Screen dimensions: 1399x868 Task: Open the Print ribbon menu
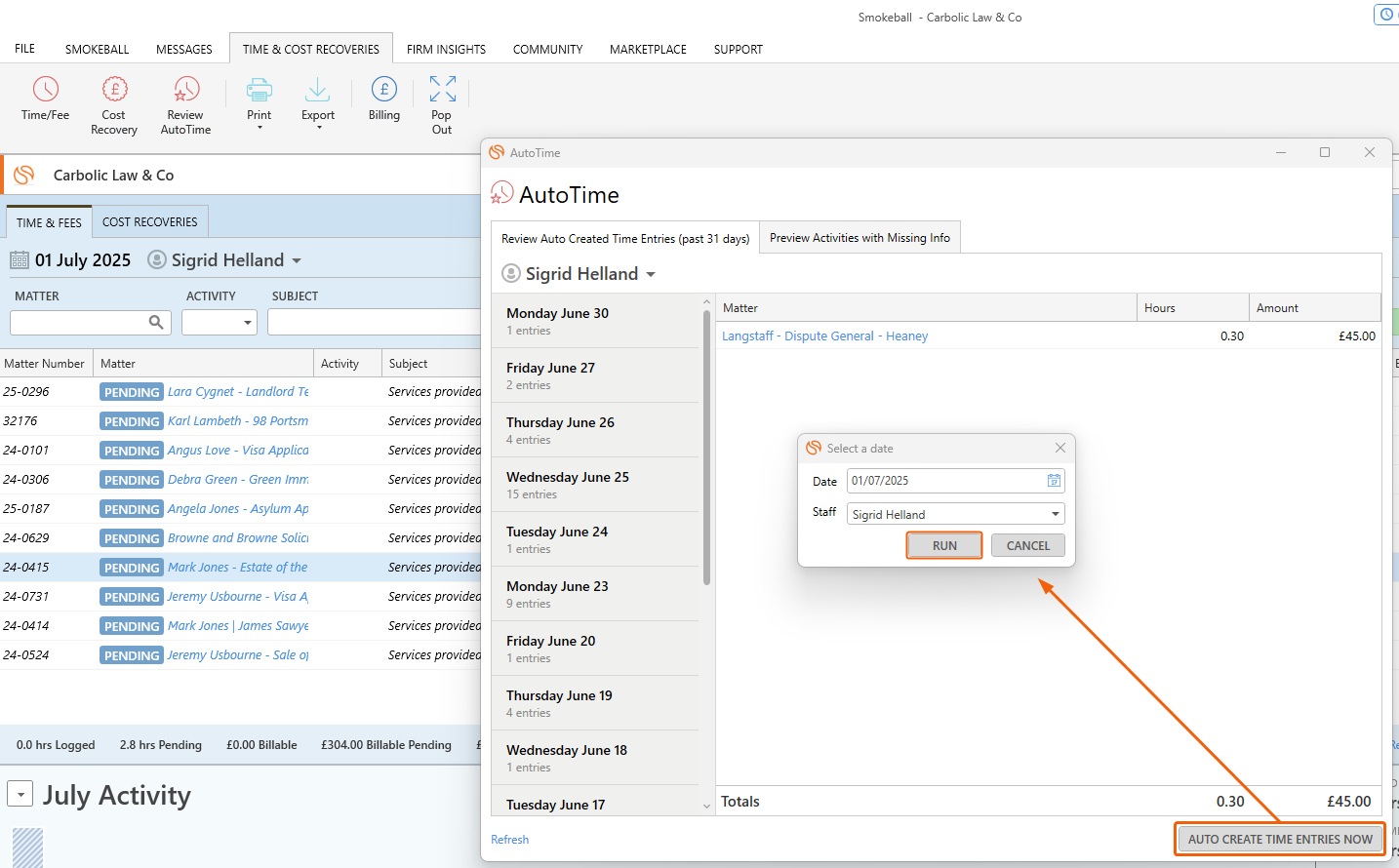[260, 104]
